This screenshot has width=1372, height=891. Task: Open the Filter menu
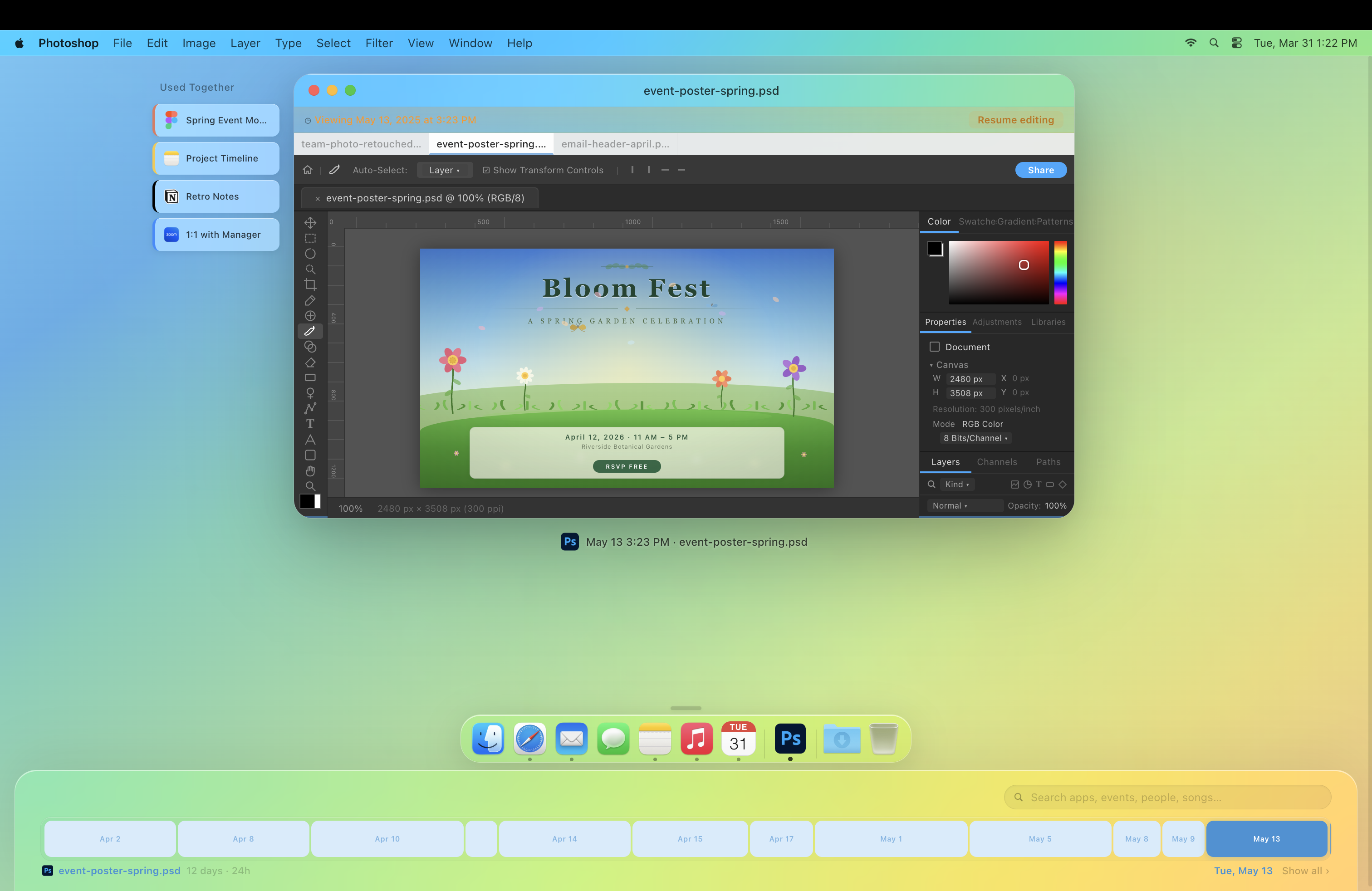[x=379, y=43]
